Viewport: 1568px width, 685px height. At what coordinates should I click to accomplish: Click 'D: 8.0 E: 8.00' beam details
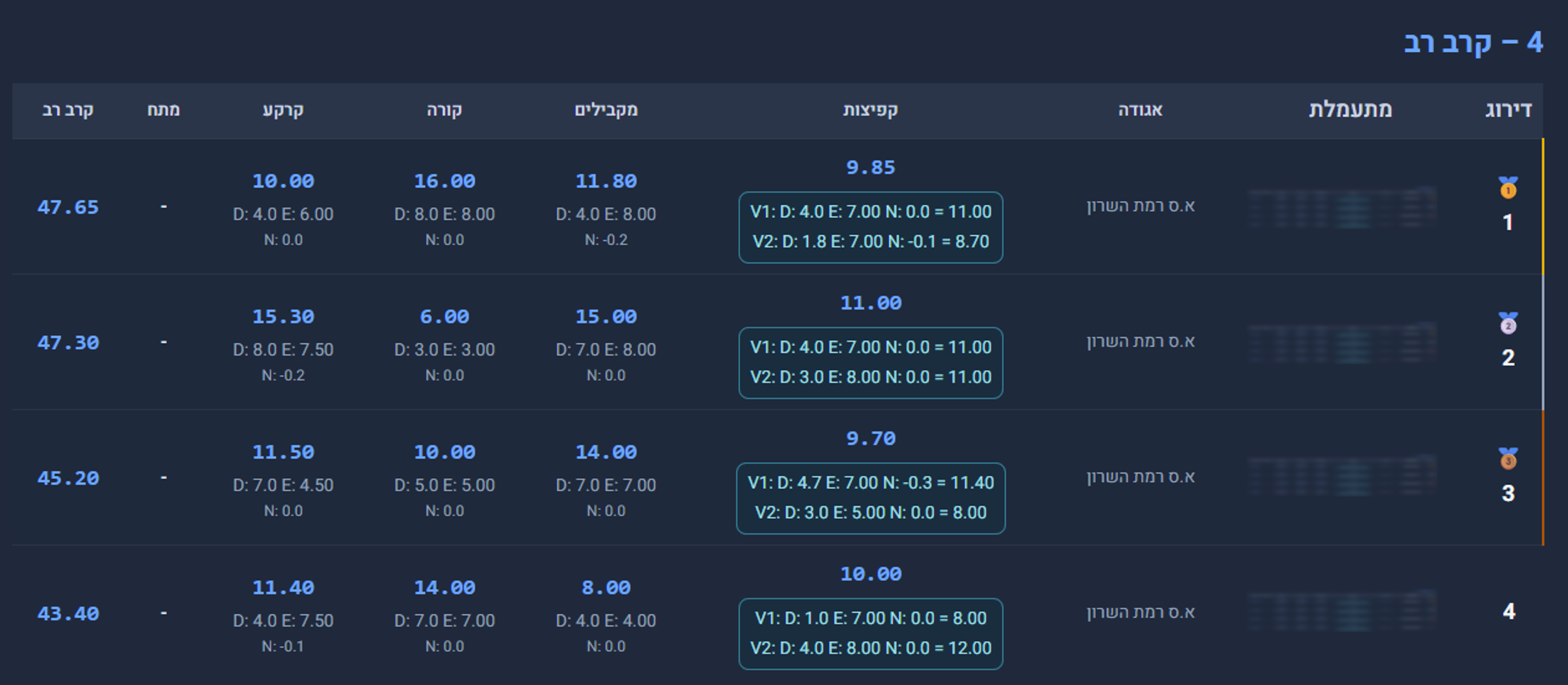[x=444, y=214]
